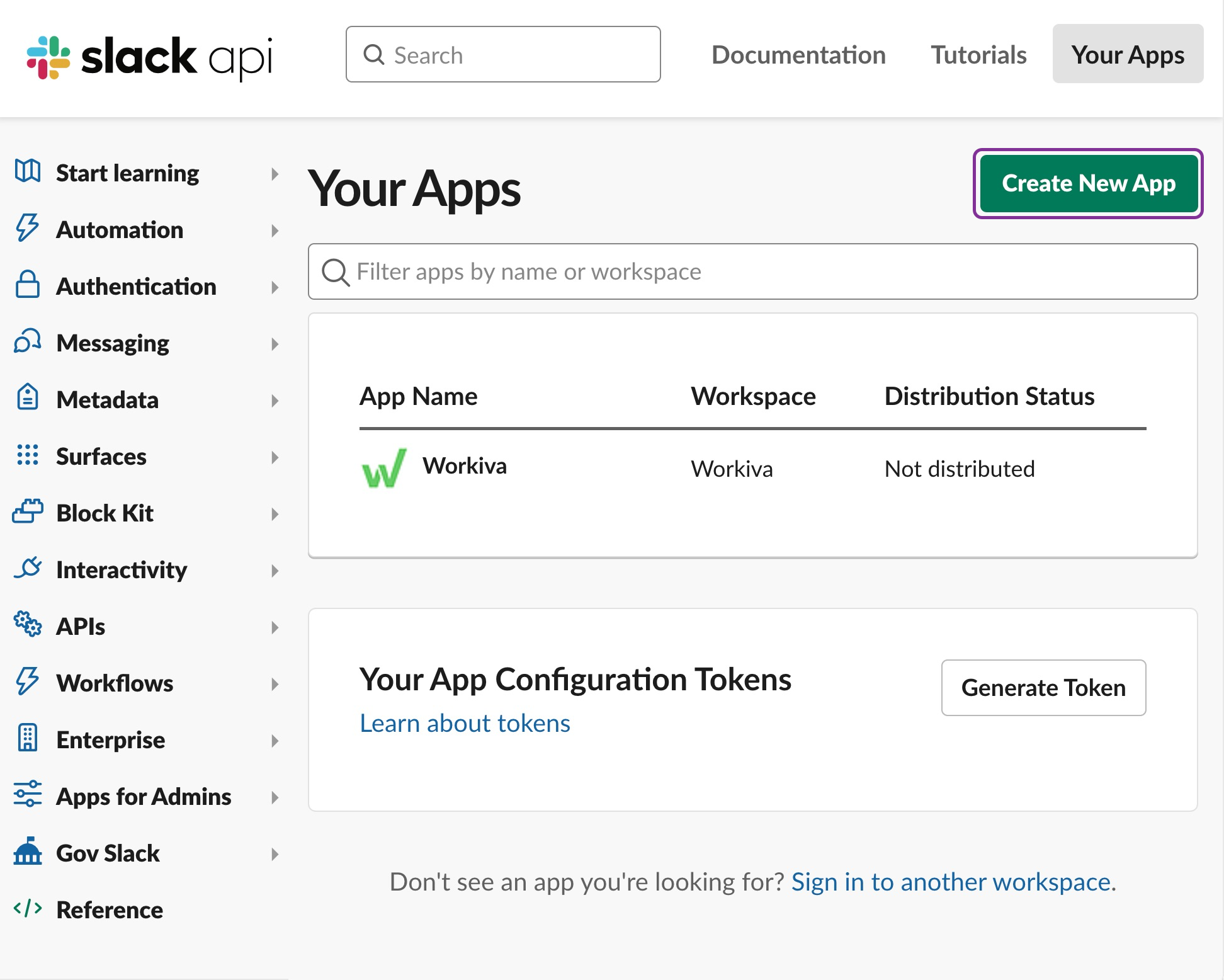Expand the APIs section arrow

[275, 627]
